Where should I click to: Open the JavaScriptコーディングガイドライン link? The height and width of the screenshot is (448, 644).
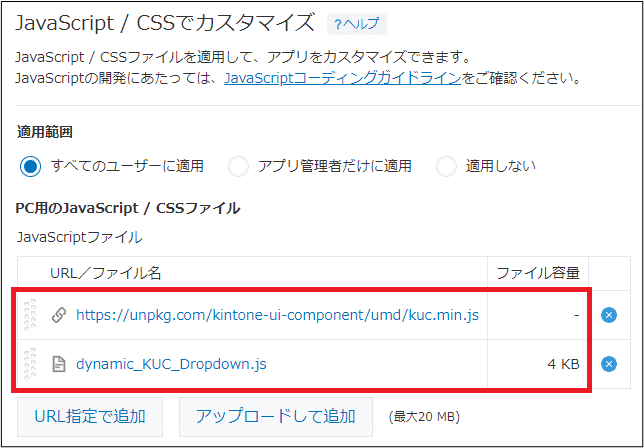click(x=343, y=78)
